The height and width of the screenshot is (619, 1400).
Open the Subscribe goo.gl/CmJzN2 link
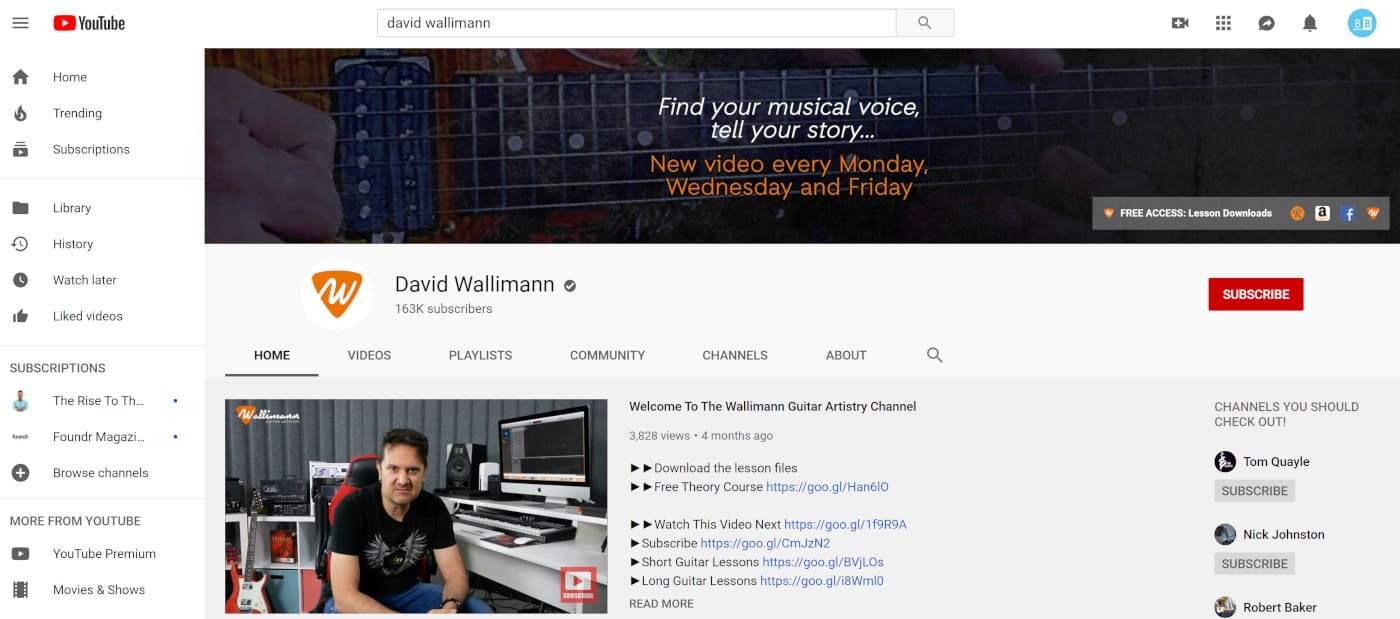point(765,543)
